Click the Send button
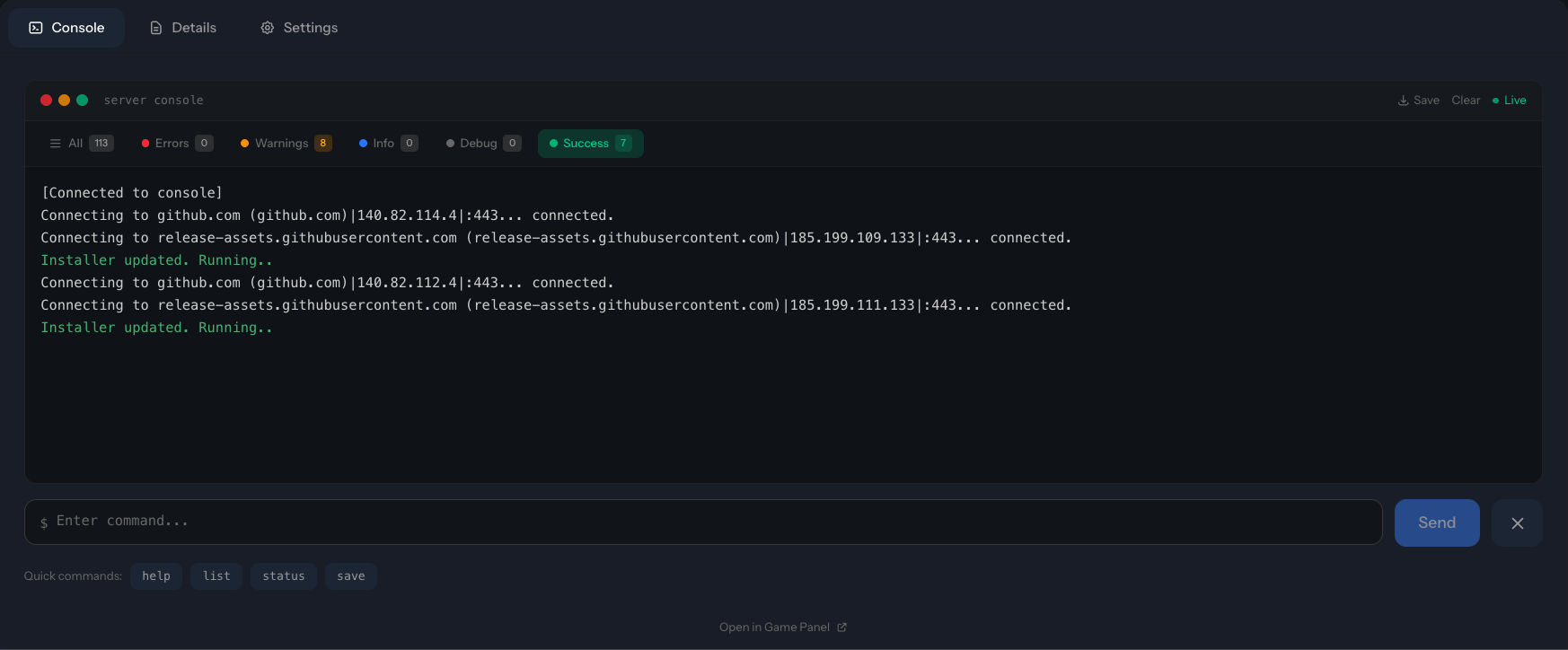The height and width of the screenshot is (650, 1568). point(1437,523)
